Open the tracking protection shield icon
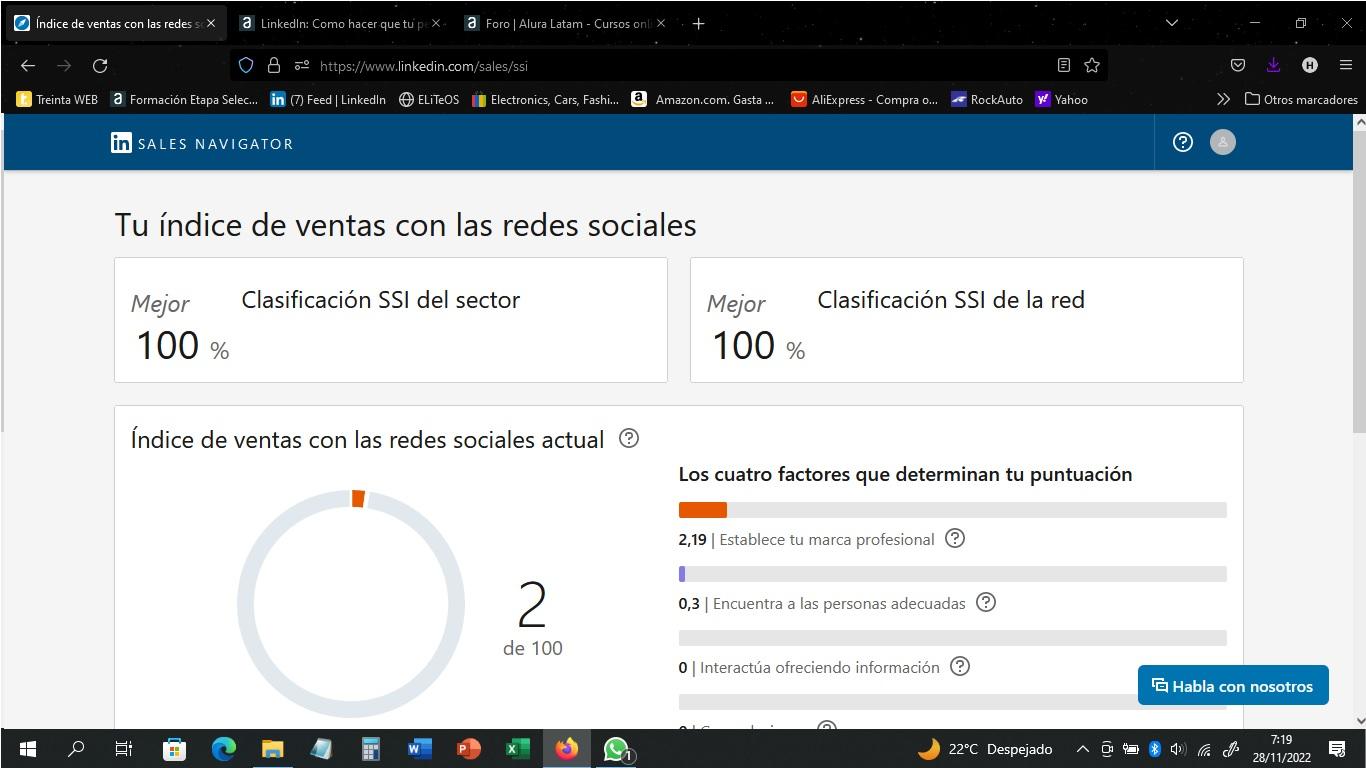The image size is (1366, 768). coord(246,65)
